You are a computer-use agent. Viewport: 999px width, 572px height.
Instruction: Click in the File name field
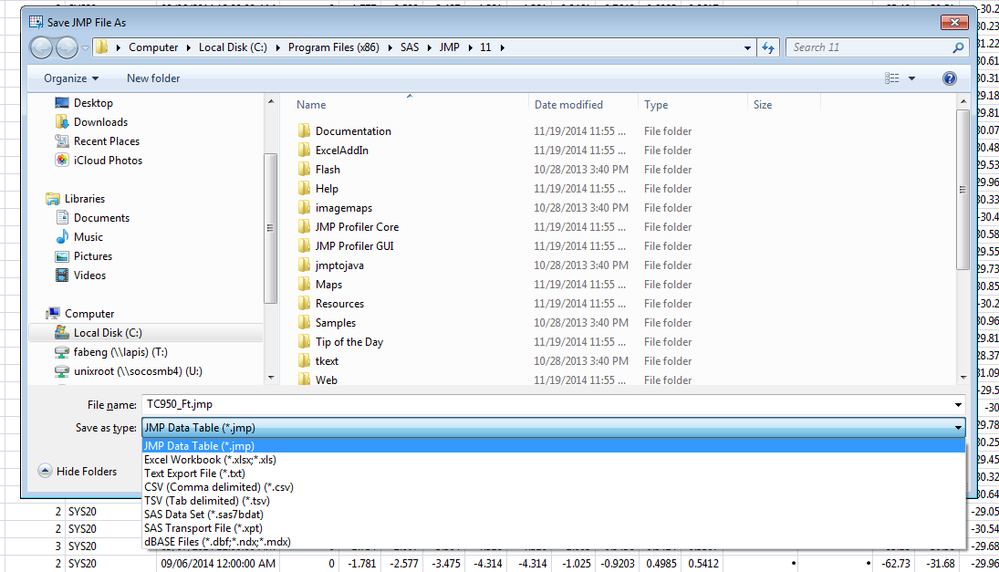click(547, 404)
